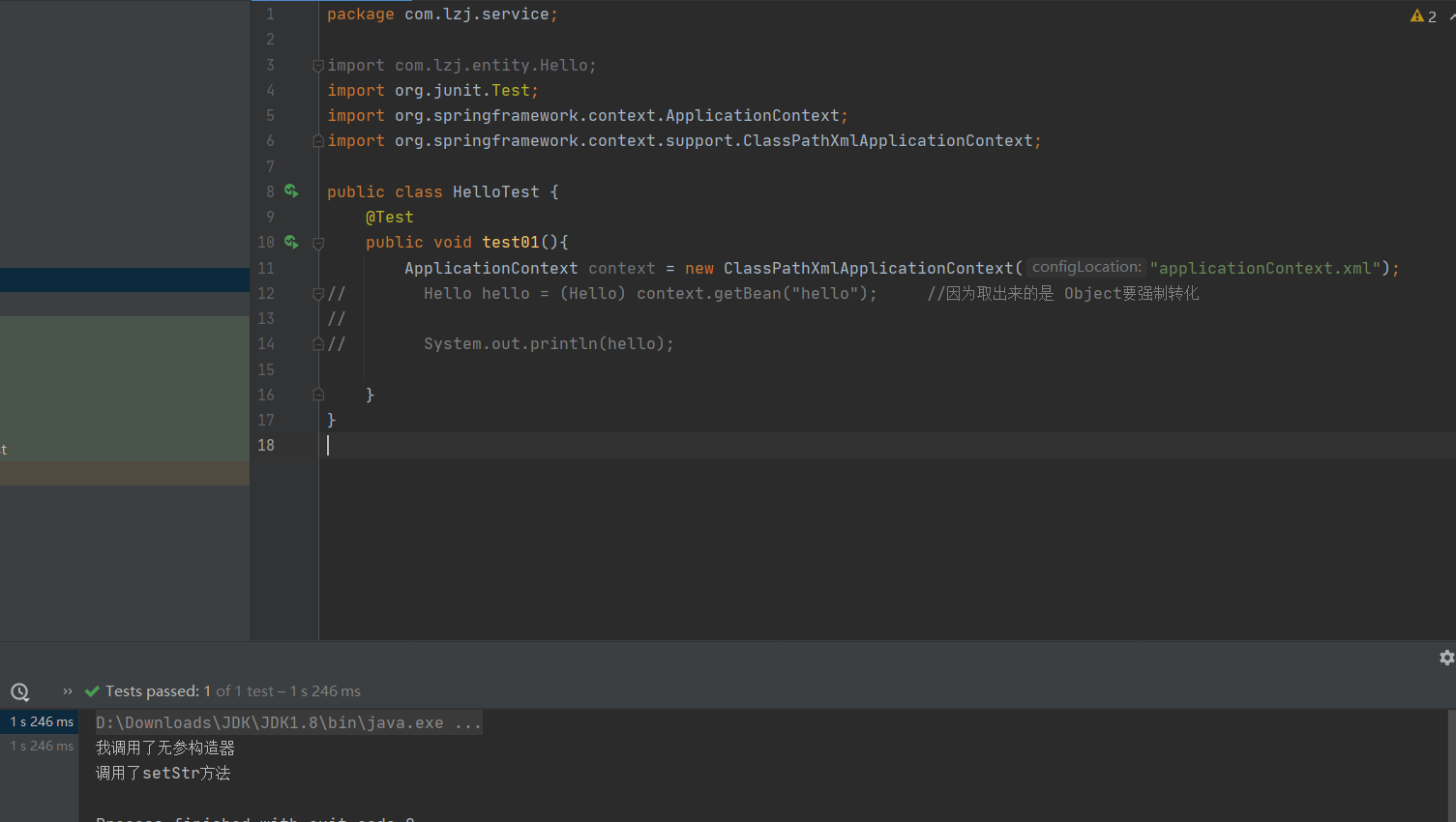Image resolution: width=1456 pixels, height=822 pixels.
Task: Toggle fold marker at import line 6
Action: (317, 141)
